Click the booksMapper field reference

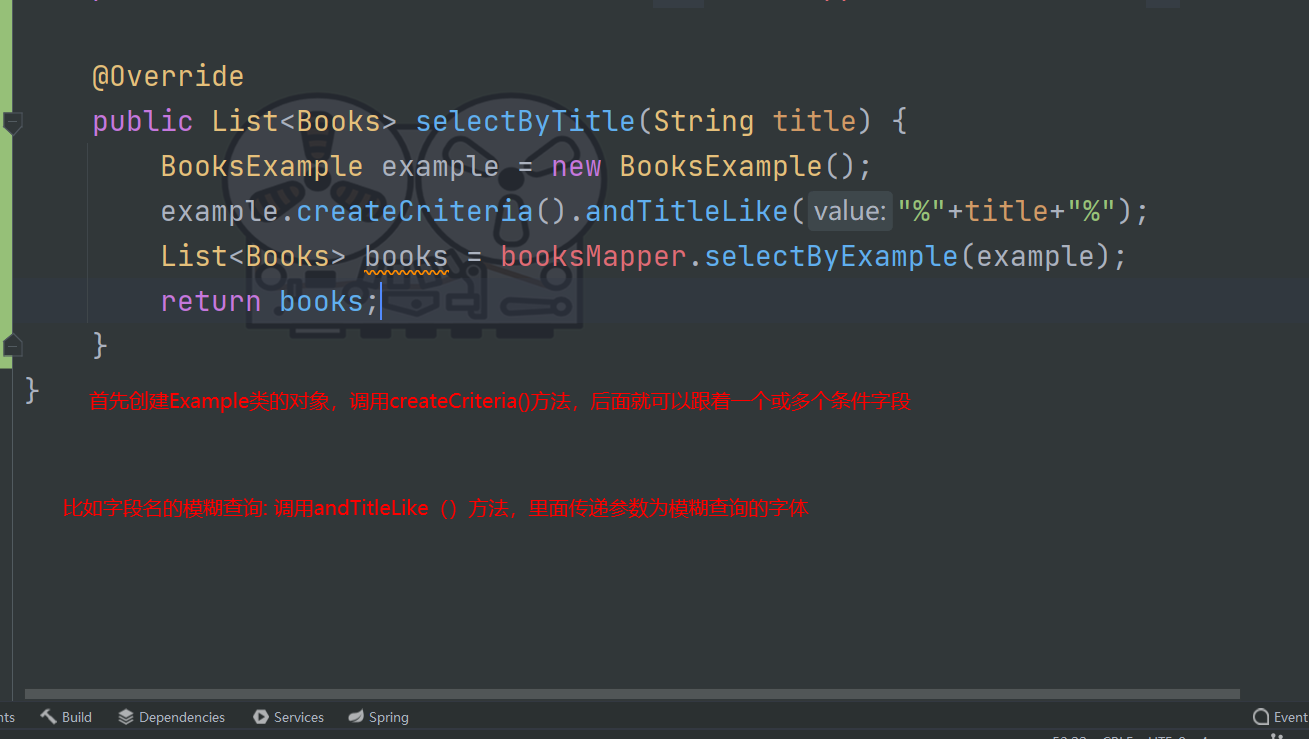[594, 257]
